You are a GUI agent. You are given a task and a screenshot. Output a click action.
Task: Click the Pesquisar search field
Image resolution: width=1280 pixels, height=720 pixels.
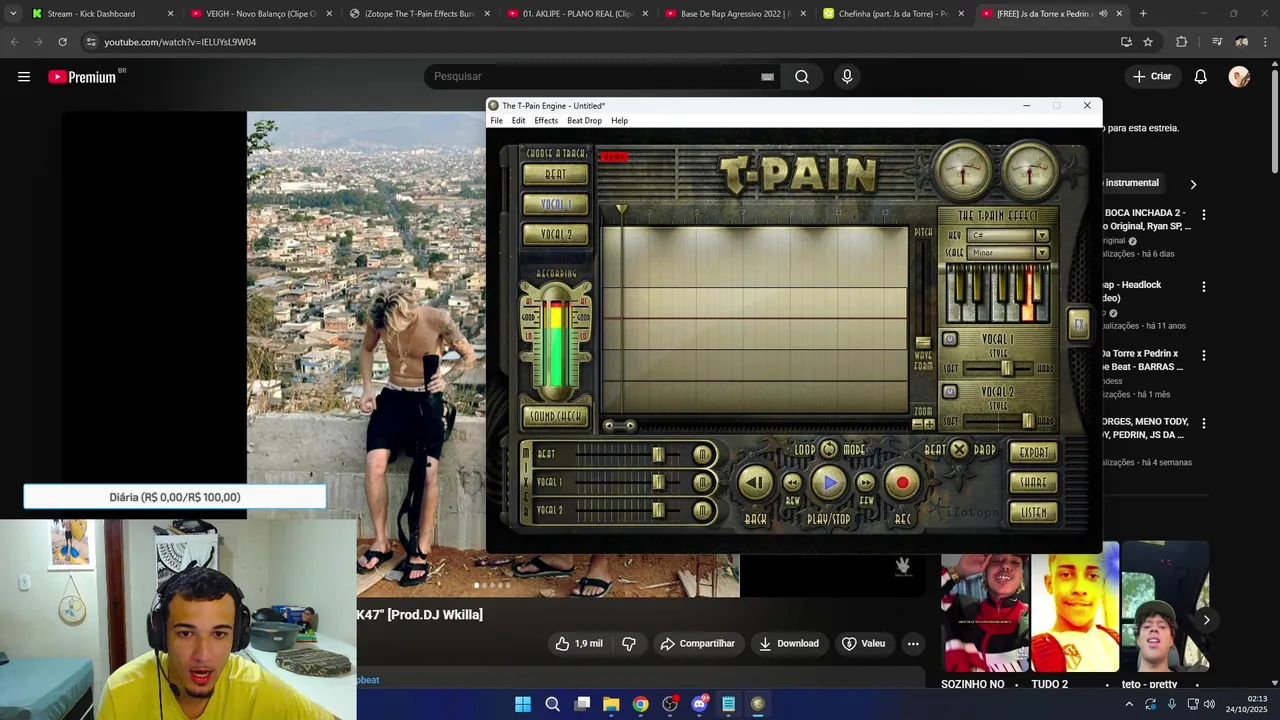pyautogui.click(x=595, y=76)
